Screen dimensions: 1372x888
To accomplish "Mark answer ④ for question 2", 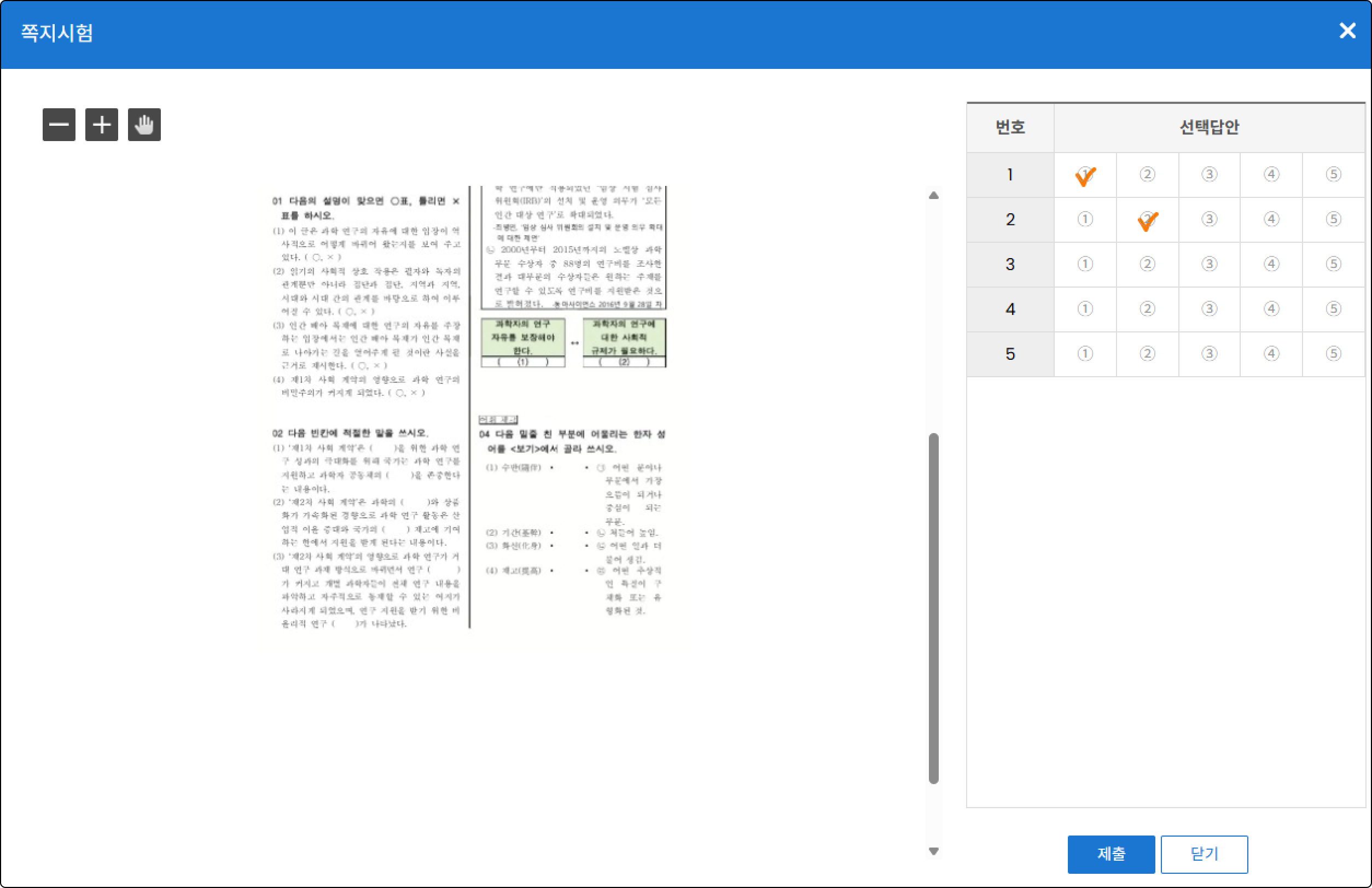I will click(1271, 220).
